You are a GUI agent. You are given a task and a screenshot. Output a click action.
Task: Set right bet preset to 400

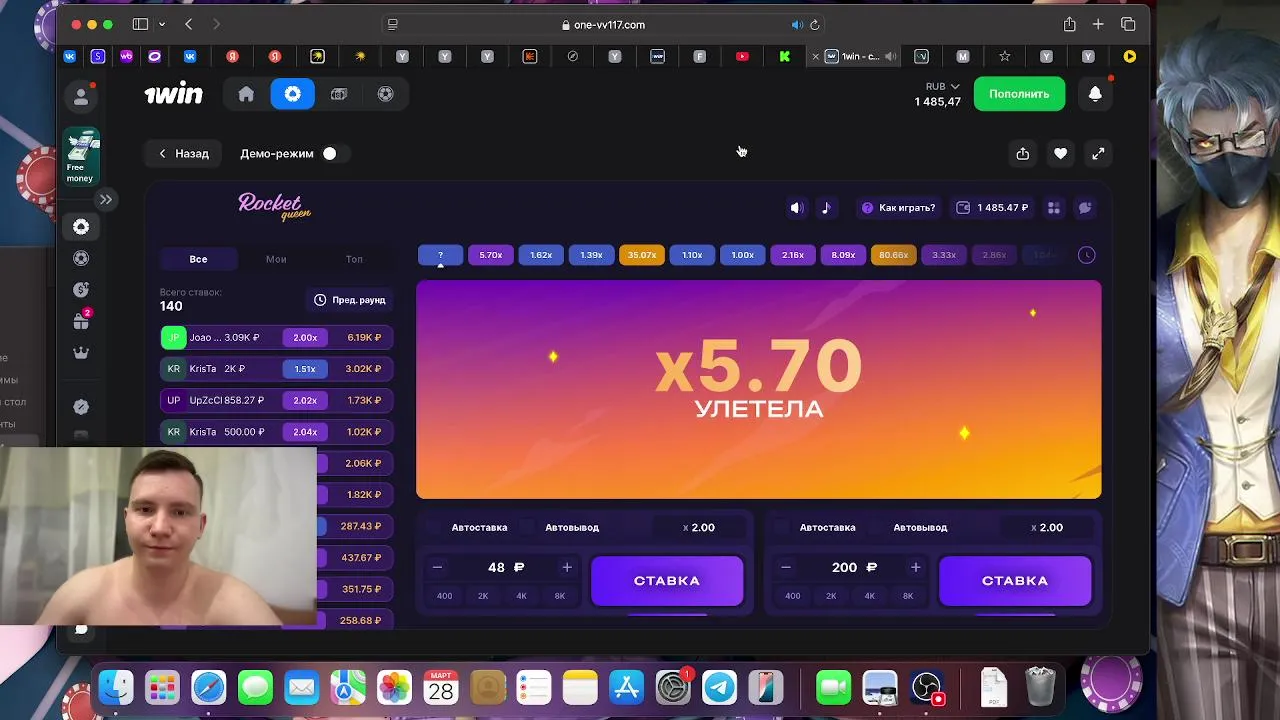pos(792,596)
